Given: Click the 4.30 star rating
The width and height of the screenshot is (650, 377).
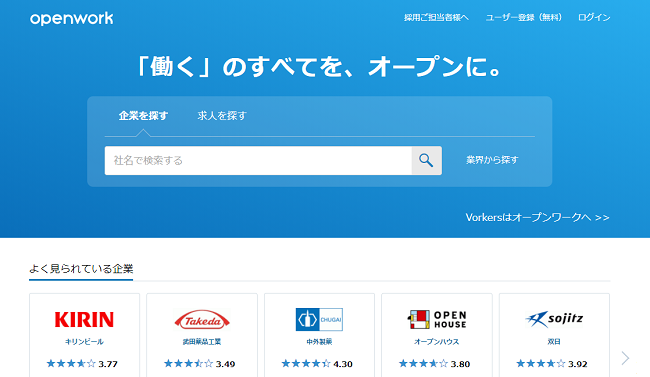Looking at the screenshot, I should click(x=317, y=364).
